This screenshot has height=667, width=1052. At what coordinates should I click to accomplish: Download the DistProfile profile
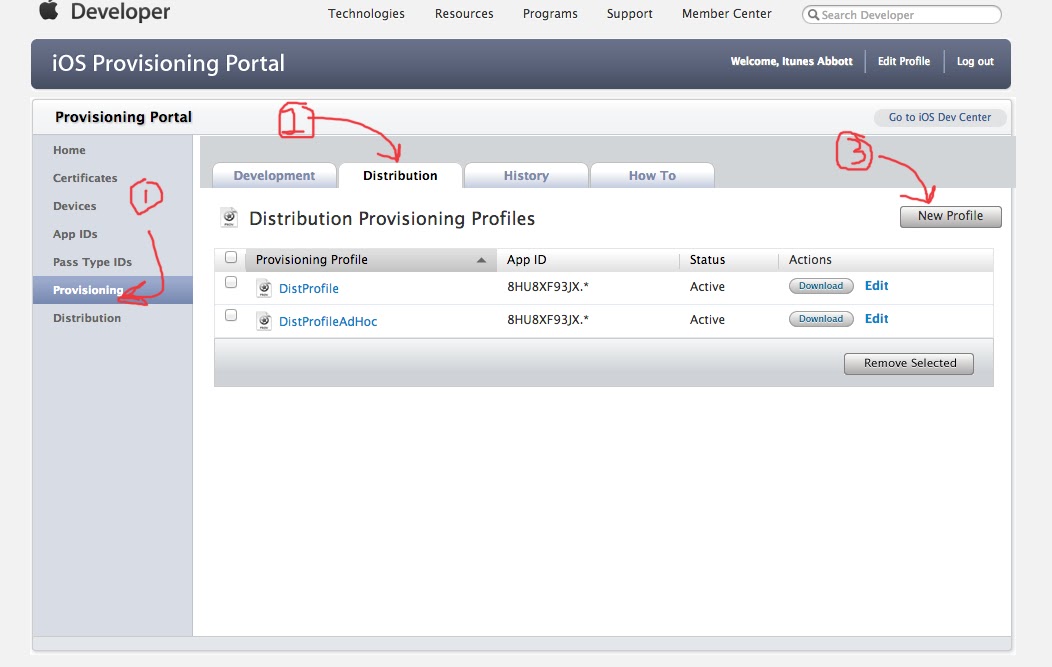click(821, 286)
